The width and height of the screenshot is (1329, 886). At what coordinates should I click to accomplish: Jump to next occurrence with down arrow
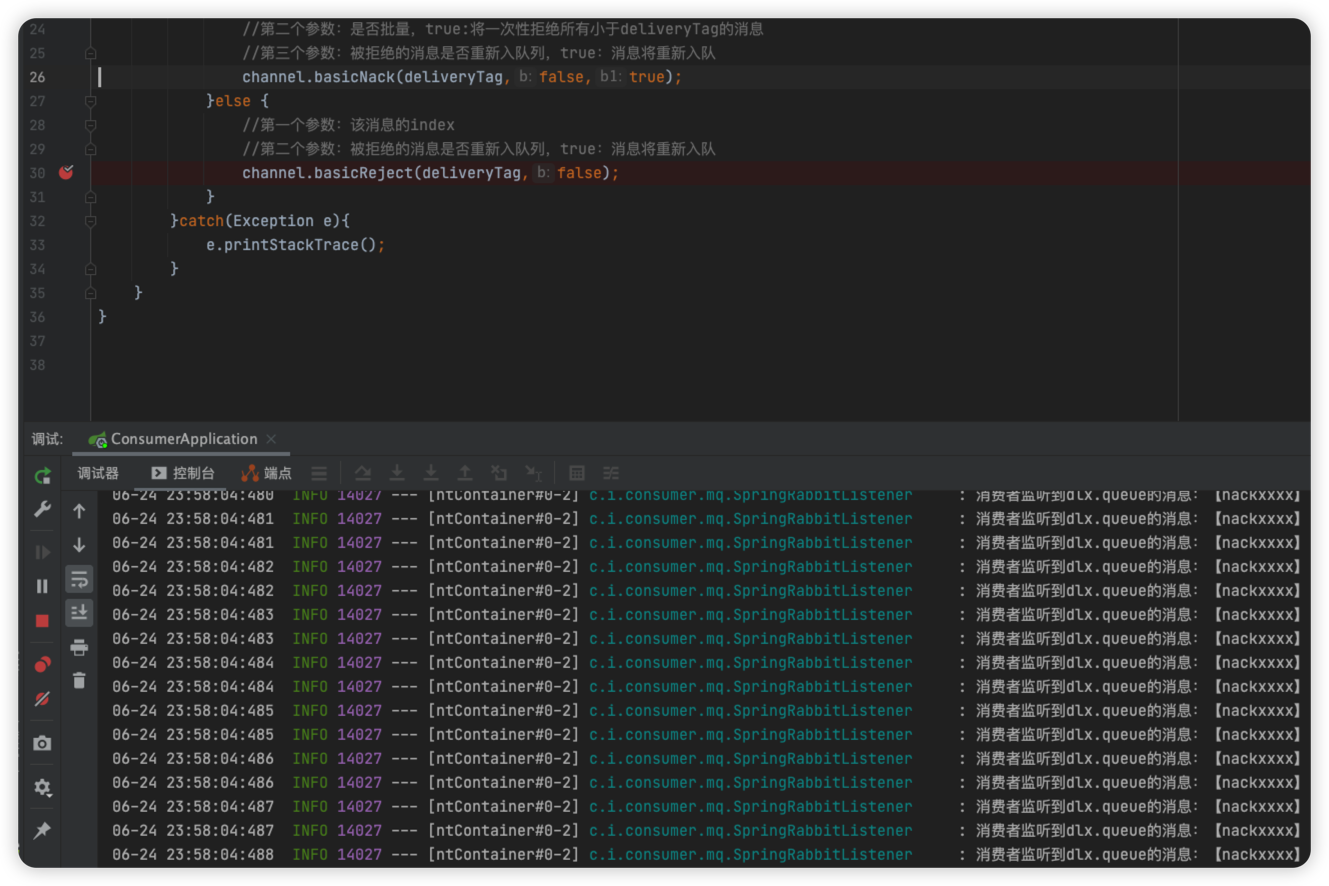(x=79, y=545)
